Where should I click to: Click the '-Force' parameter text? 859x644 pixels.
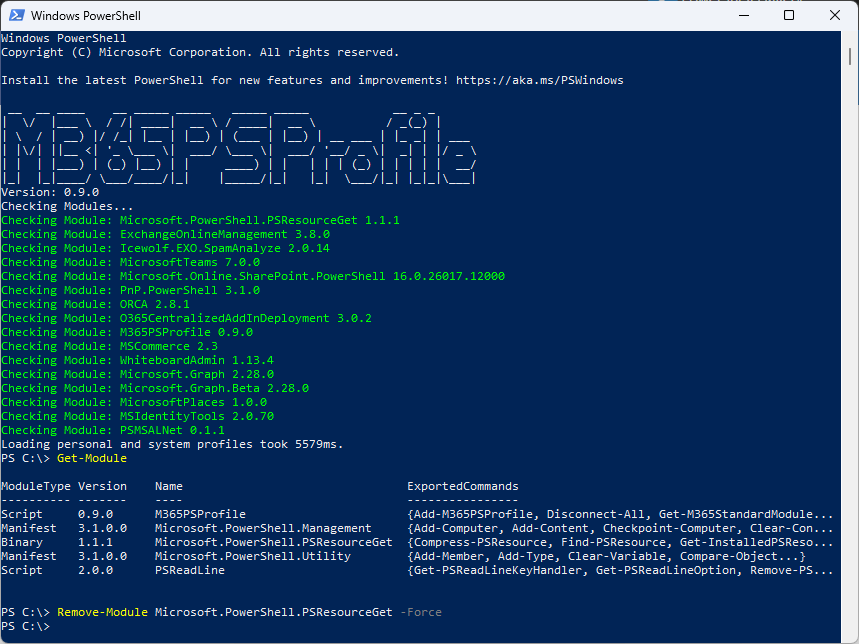[421, 612]
